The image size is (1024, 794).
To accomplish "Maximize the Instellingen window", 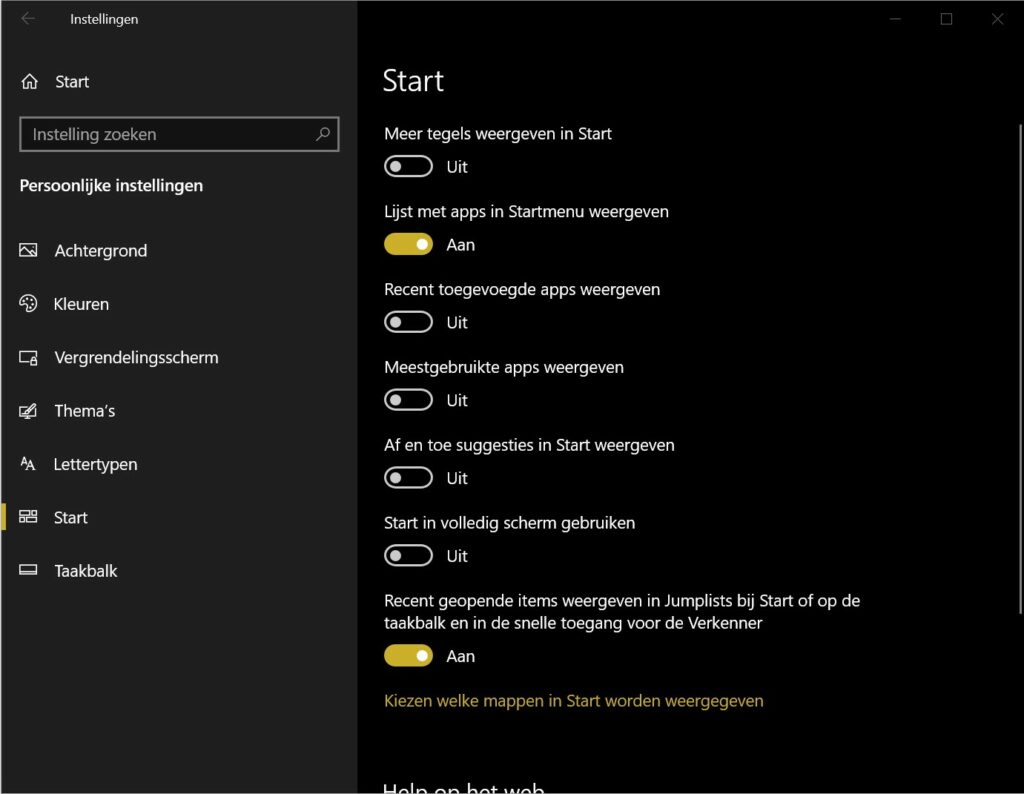I will 946,19.
